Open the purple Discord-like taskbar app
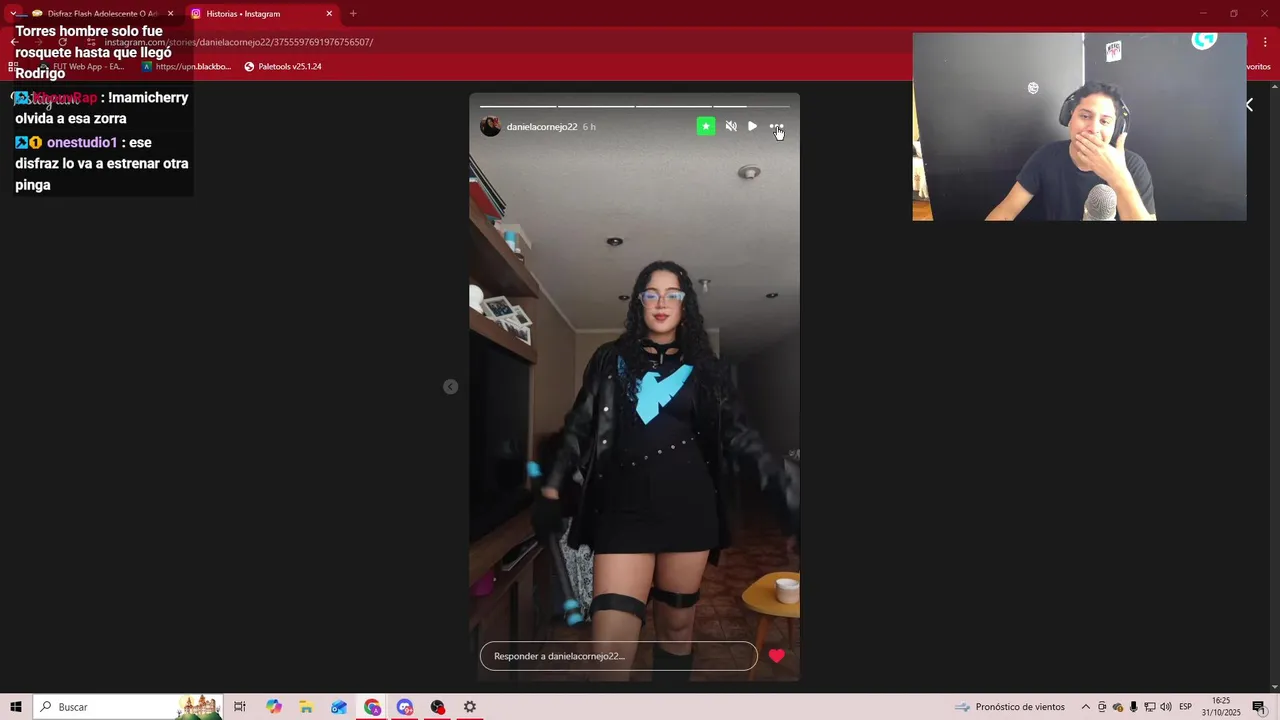Screen dimensions: 1280x720 coord(404,707)
